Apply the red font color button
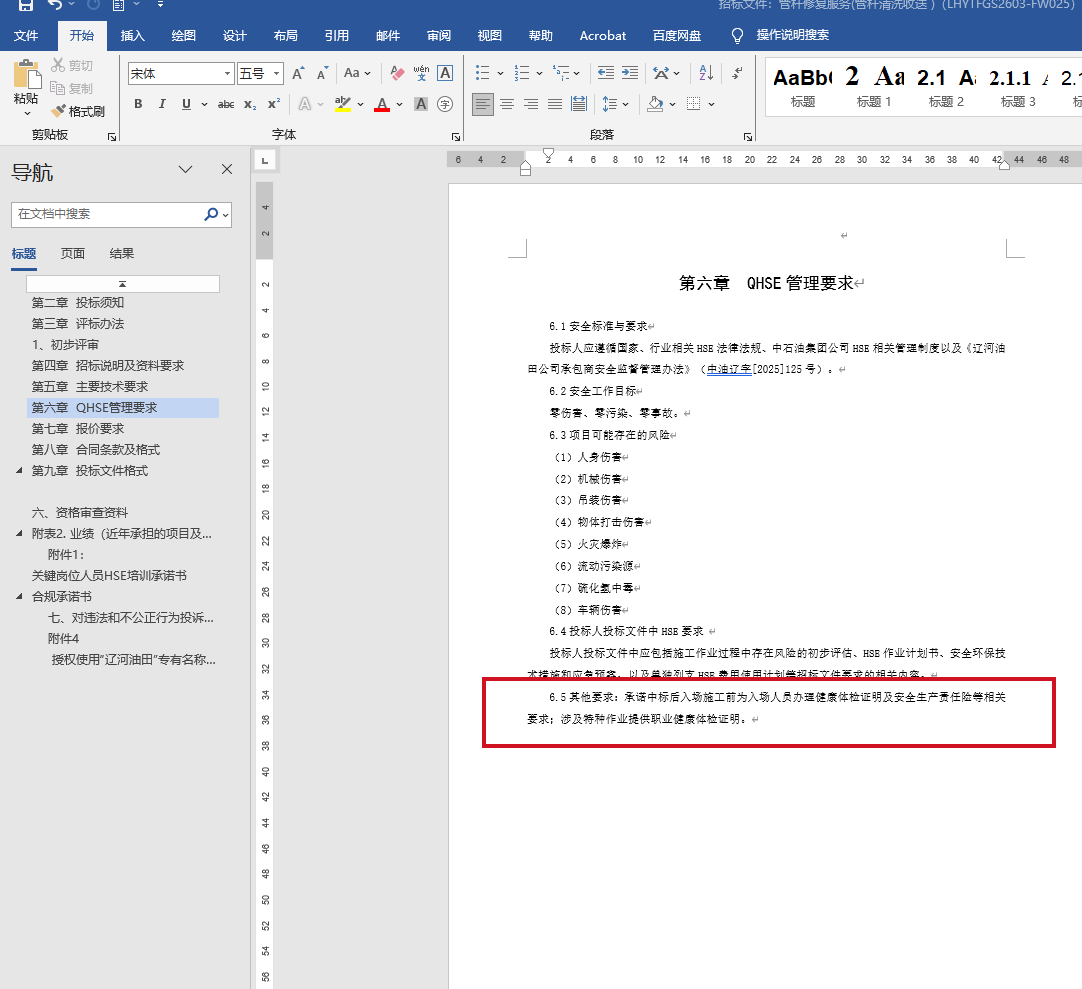Image resolution: width=1082 pixels, height=989 pixels. [382, 104]
